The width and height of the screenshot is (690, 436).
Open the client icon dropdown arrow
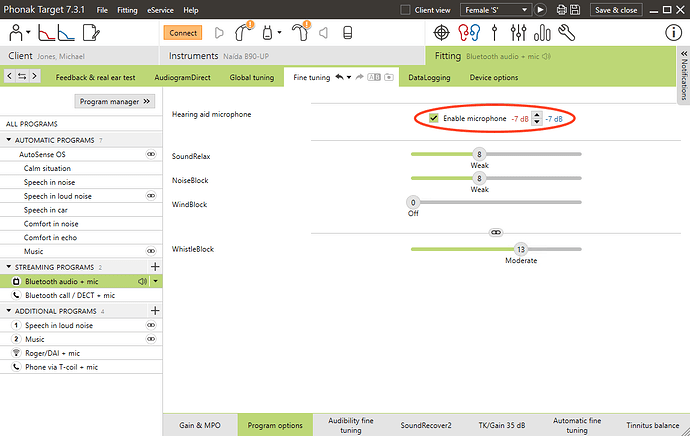coord(28,33)
